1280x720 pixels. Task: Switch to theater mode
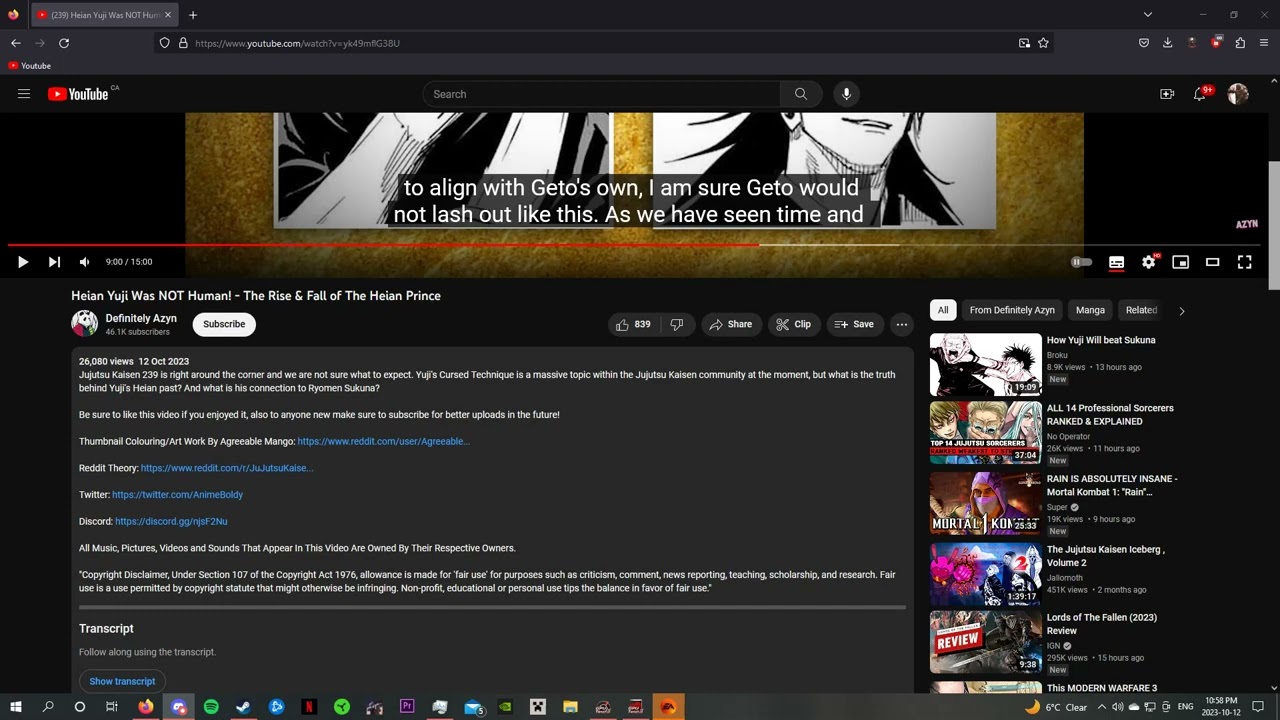pyautogui.click(x=1213, y=262)
